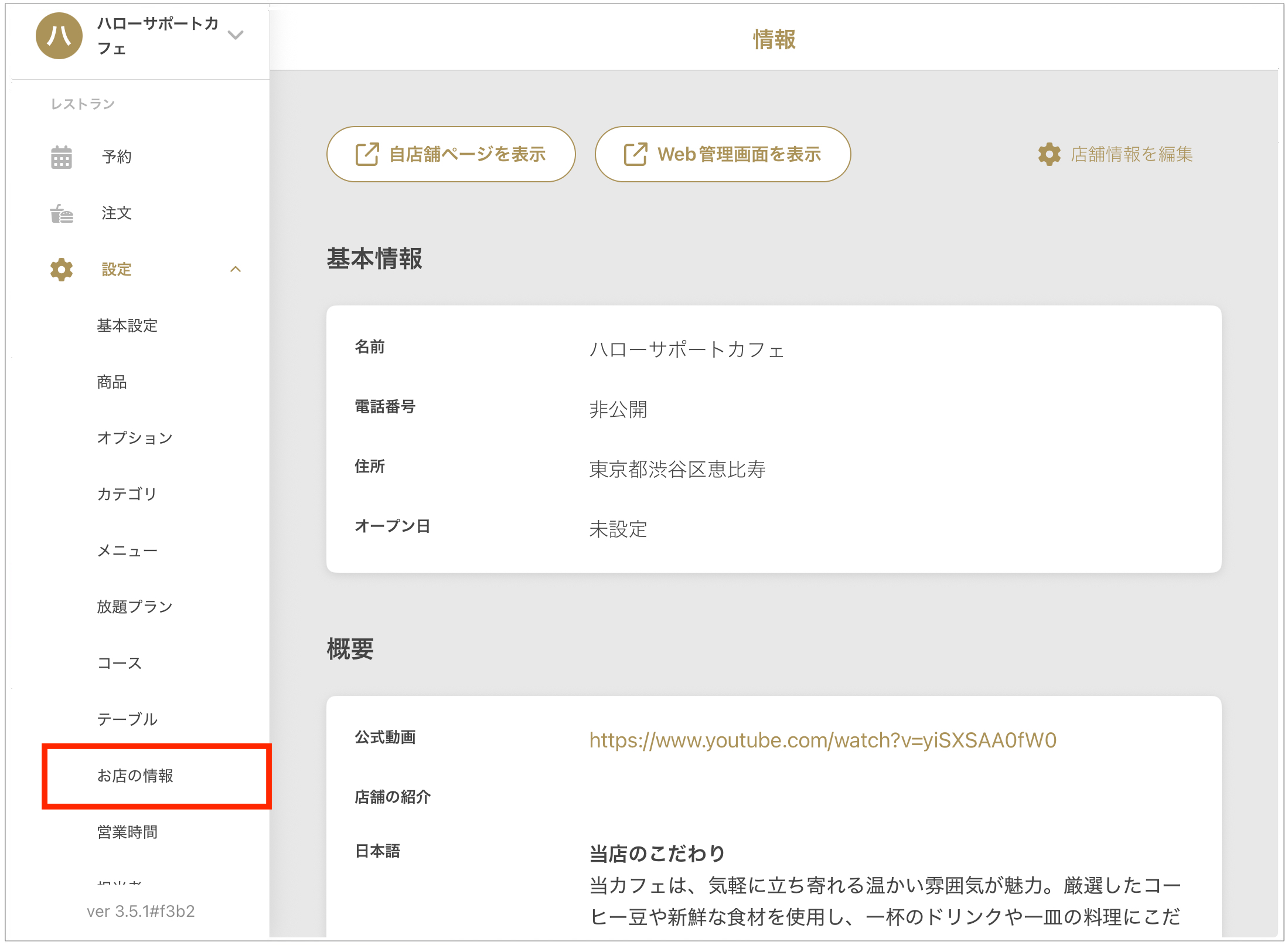1288x945 pixels.
Task: Click the order food icon
Action: click(x=62, y=213)
